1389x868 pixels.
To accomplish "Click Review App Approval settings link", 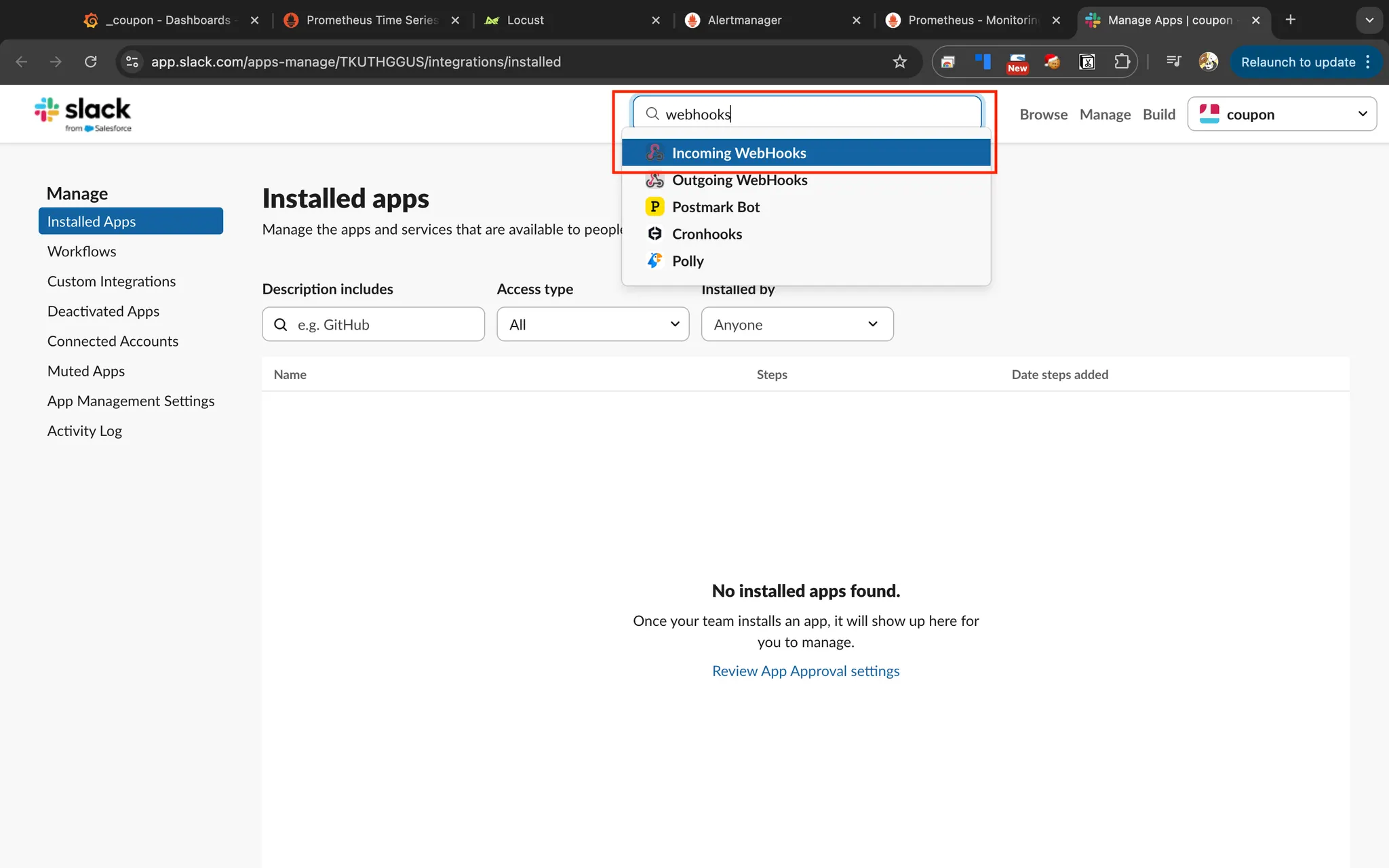I will point(806,671).
